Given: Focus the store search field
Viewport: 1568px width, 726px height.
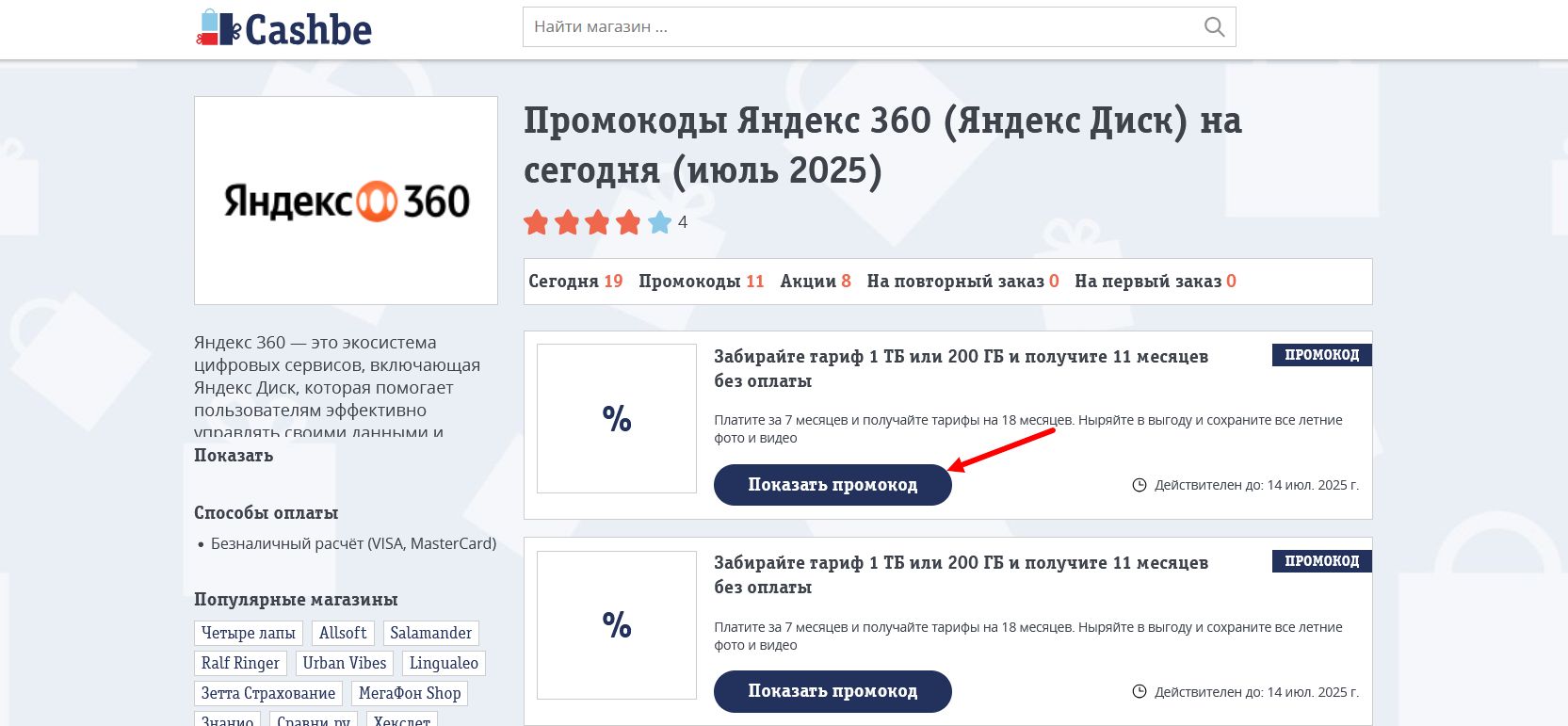Looking at the screenshot, I should (x=879, y=27).
